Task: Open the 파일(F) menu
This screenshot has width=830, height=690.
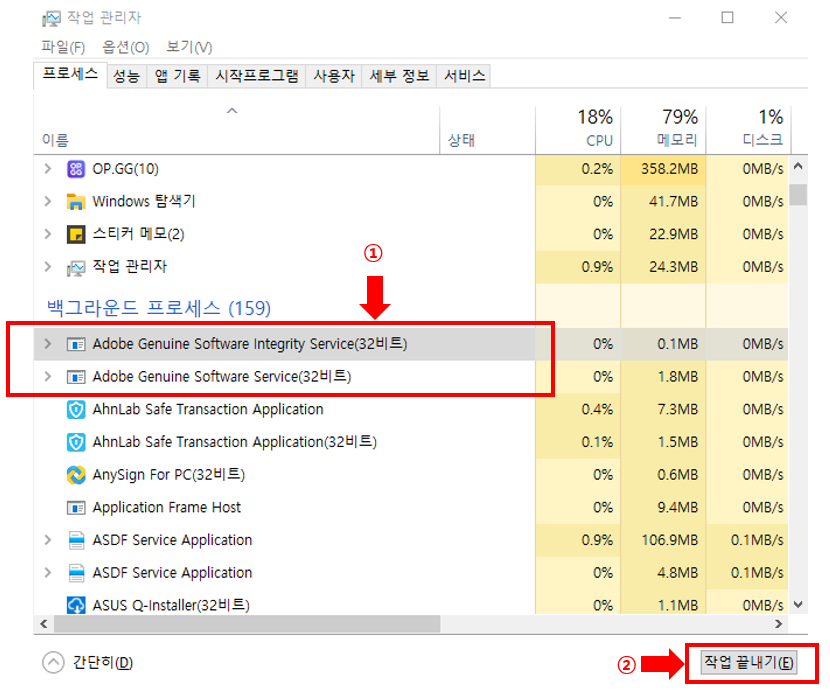Action: (63, 47)
